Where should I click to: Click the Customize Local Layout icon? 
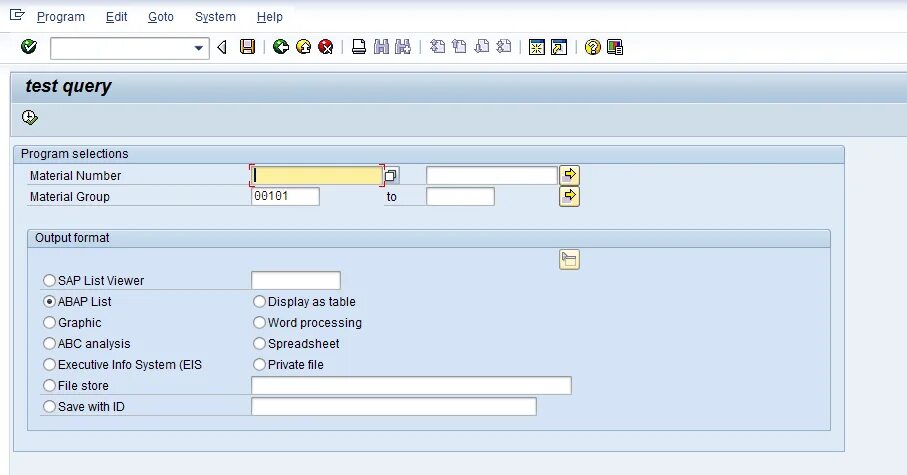point(615,47)
